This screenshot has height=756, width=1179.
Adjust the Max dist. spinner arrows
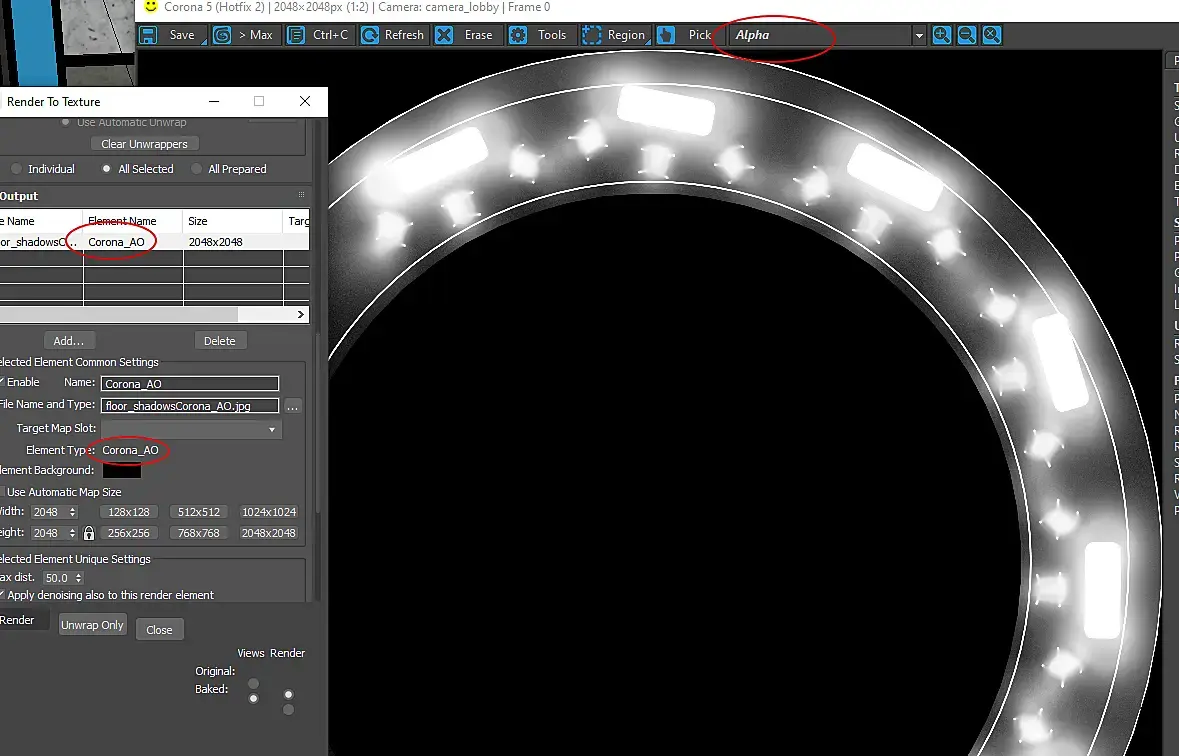(x=79, y=578)
